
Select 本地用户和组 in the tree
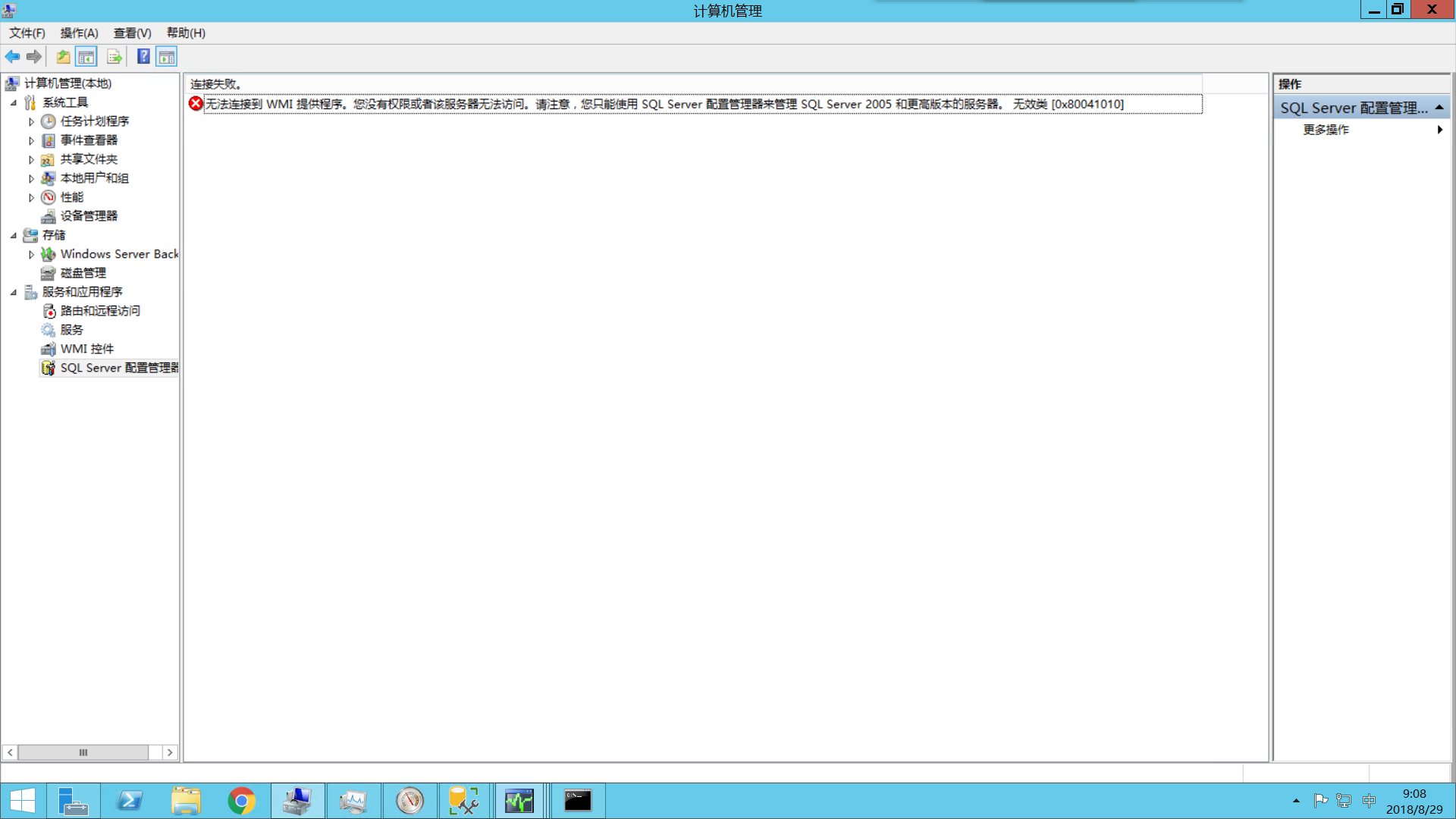pyautogui.click(x=94, y=178)
